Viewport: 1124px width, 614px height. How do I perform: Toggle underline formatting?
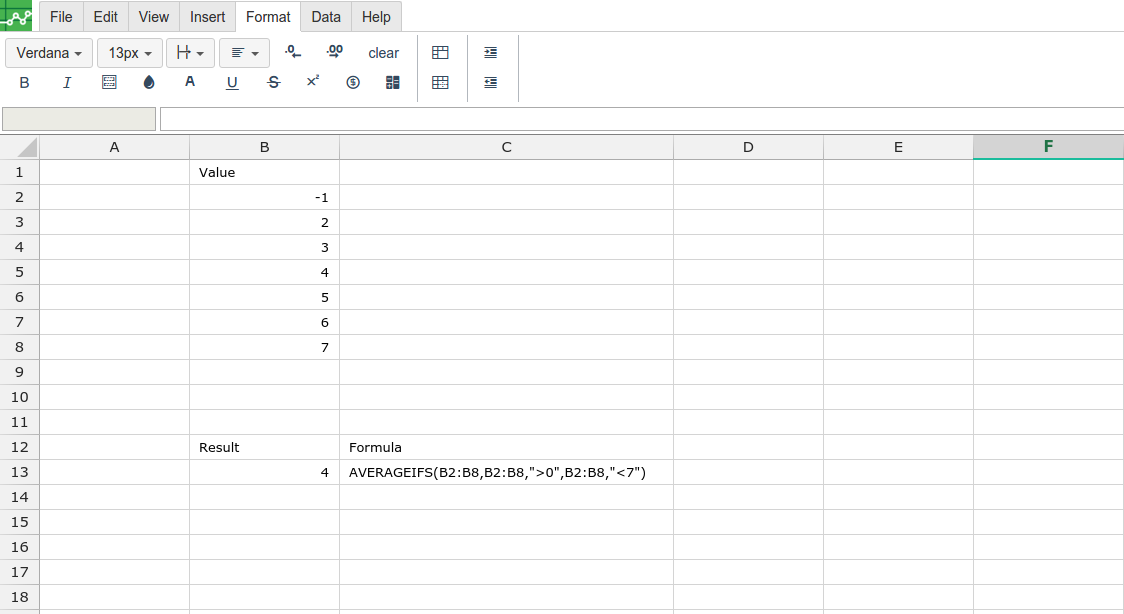click(x=232, y=83)
